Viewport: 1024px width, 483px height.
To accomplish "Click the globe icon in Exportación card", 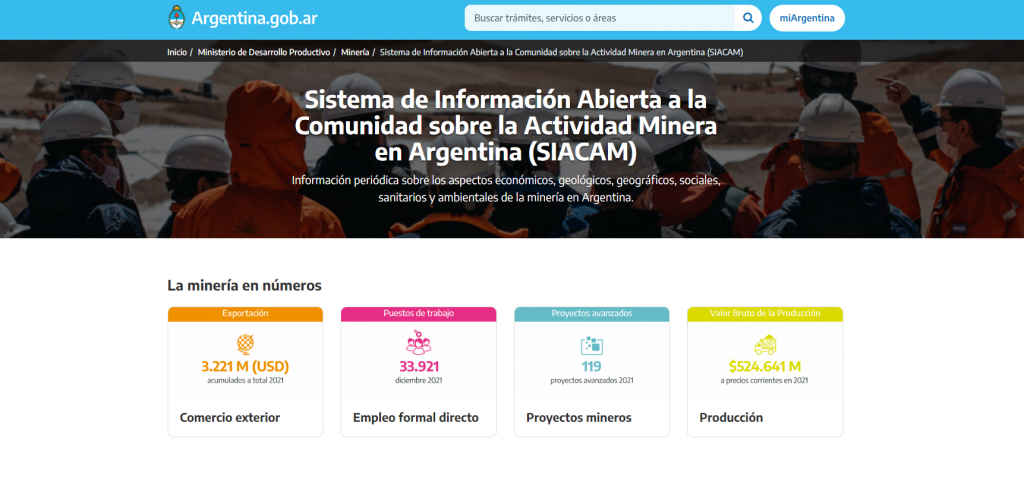I will point(246,344).
